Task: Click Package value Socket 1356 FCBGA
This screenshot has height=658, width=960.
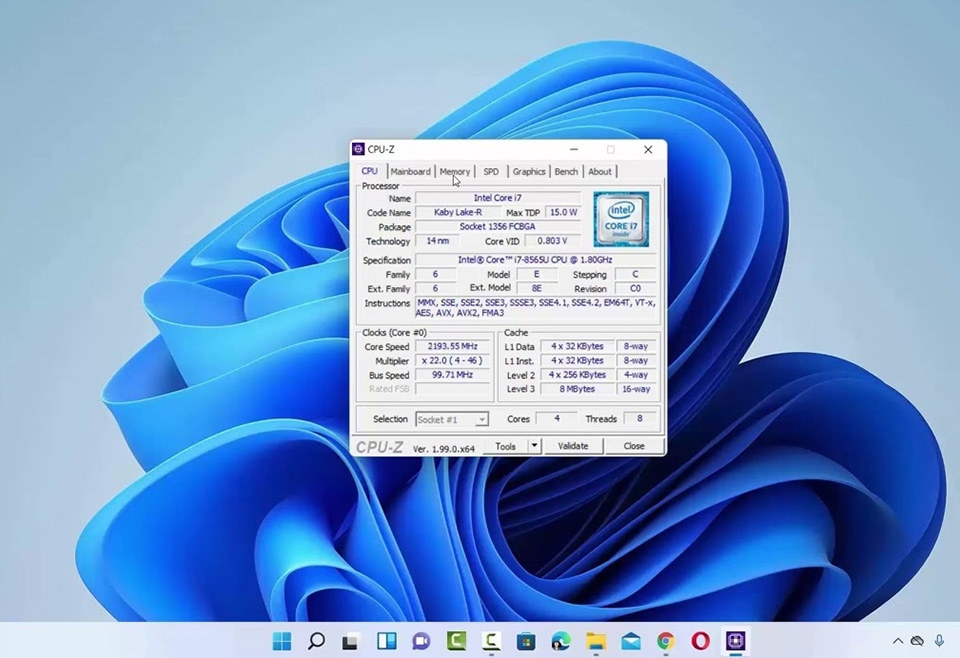Action: pyautogui.click(x=498, y=226)
